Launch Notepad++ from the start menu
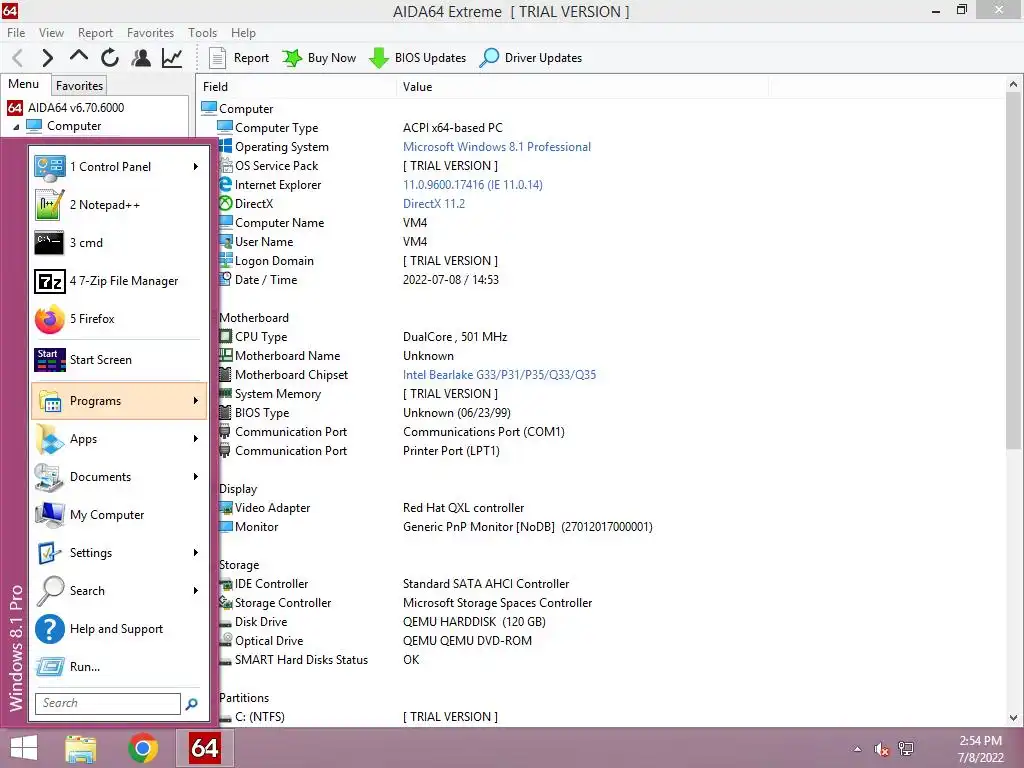Screen dimensions: 1024x768 pyautogui.click(x=118, y=205)
